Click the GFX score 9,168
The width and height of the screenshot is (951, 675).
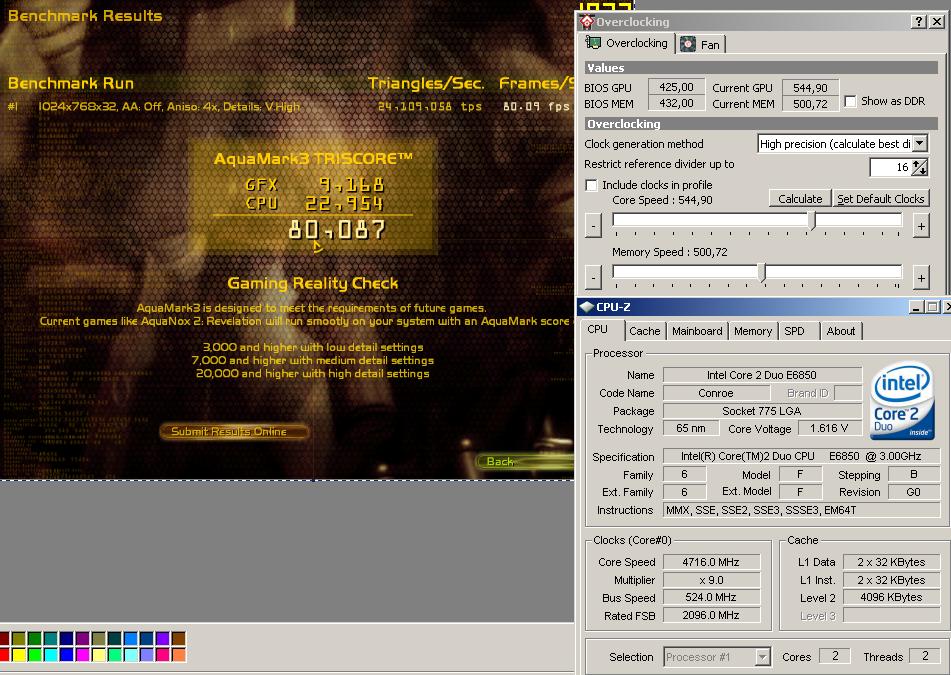[x=352, y=184]
